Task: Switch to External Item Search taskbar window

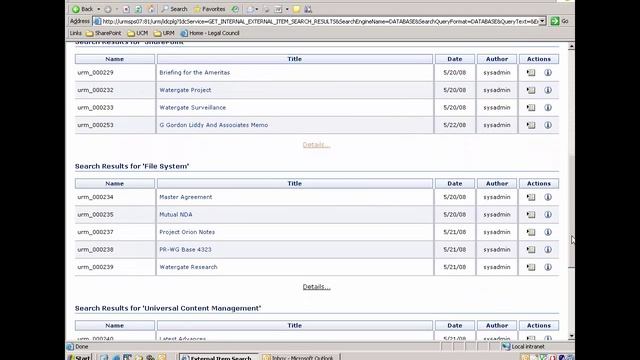Action: pyautogui.click(x=218, y=357)
